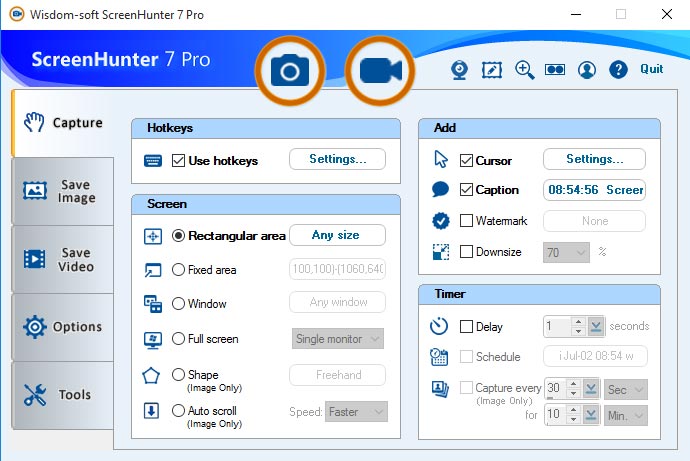Click the video recording camera button
The image size is (690, 461).
[380, 71]
